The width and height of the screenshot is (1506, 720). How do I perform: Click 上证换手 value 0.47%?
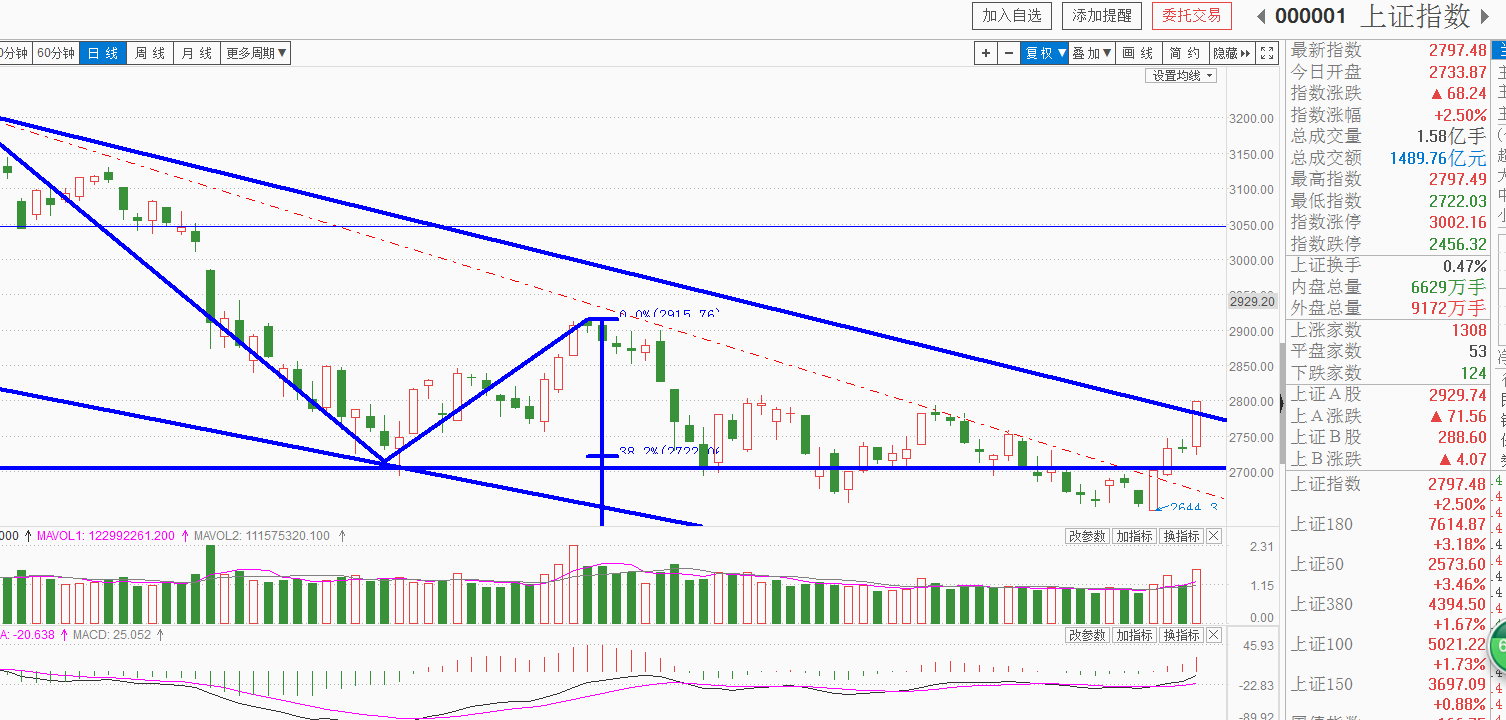pos(1465,266)
